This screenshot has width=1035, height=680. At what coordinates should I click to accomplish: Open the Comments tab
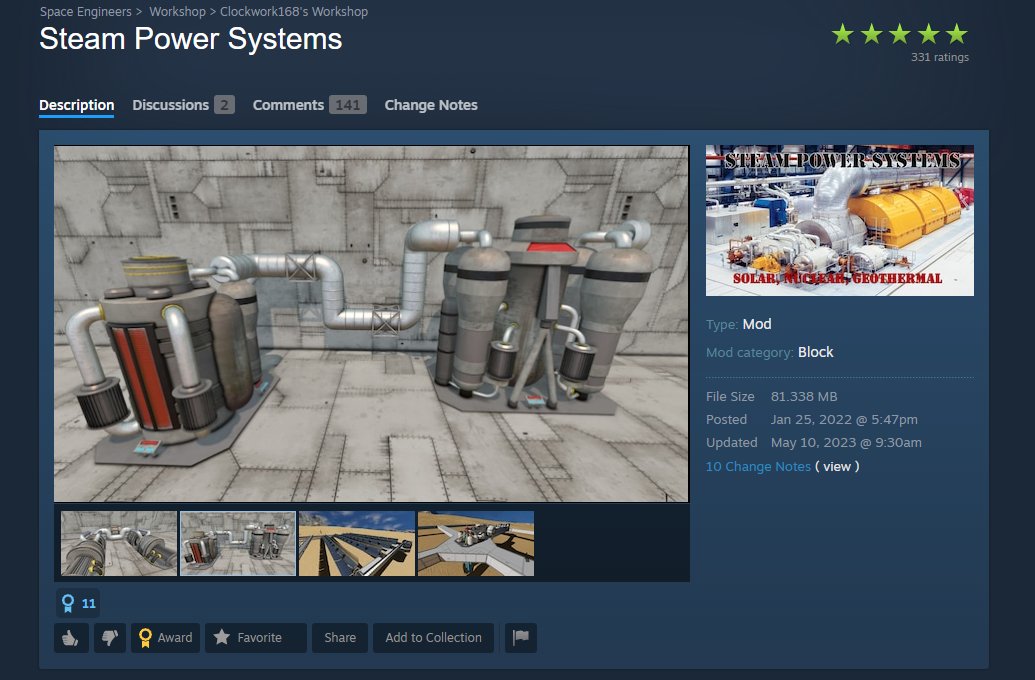[x=309, y=105]
